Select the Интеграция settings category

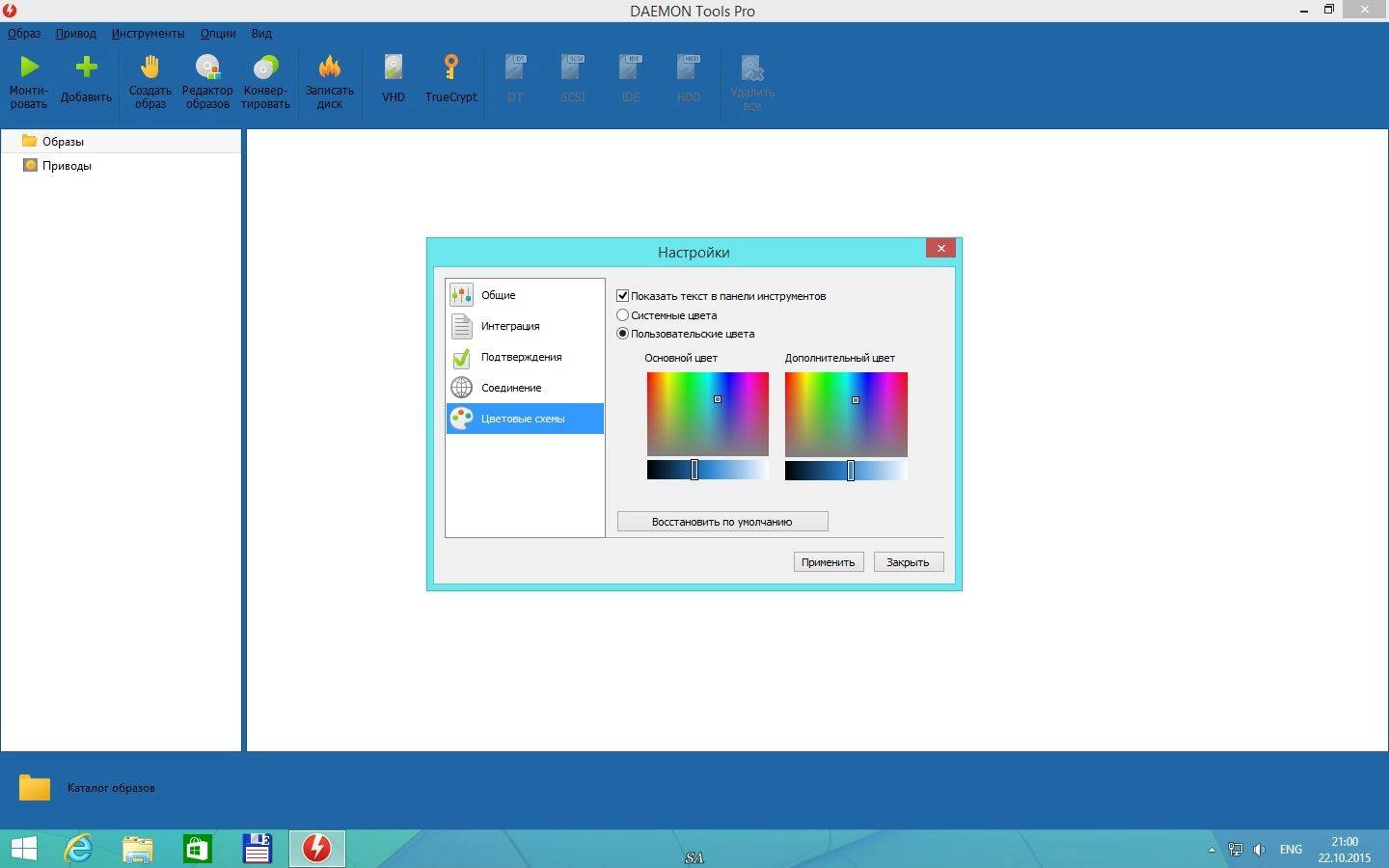coord(525,326)
